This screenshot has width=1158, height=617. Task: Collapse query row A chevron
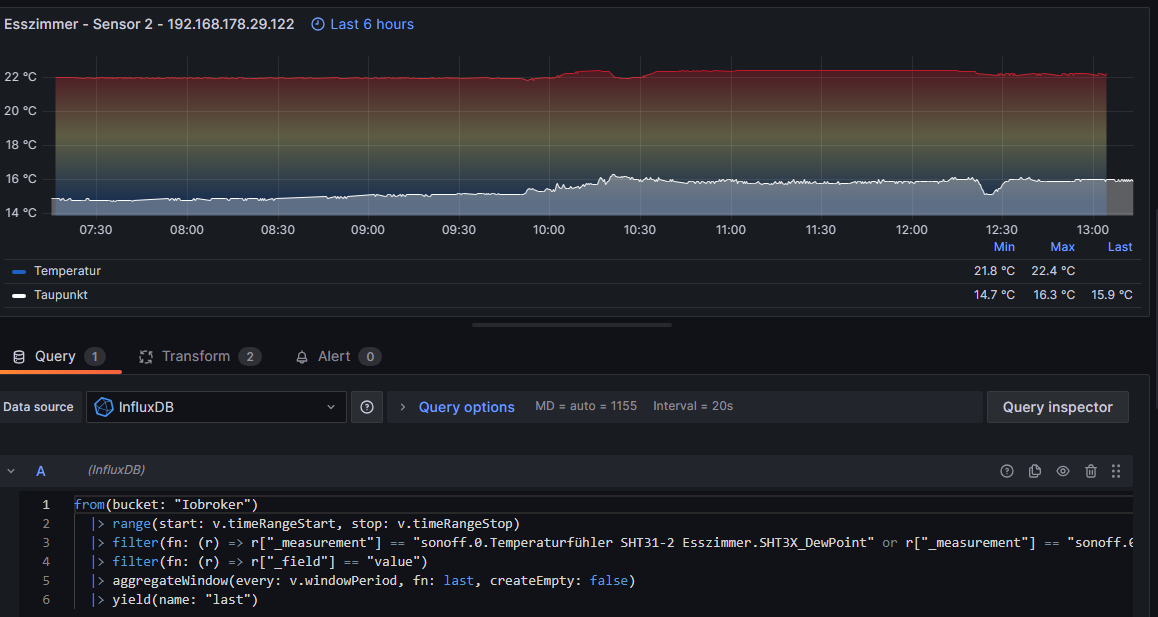[12, 471]
